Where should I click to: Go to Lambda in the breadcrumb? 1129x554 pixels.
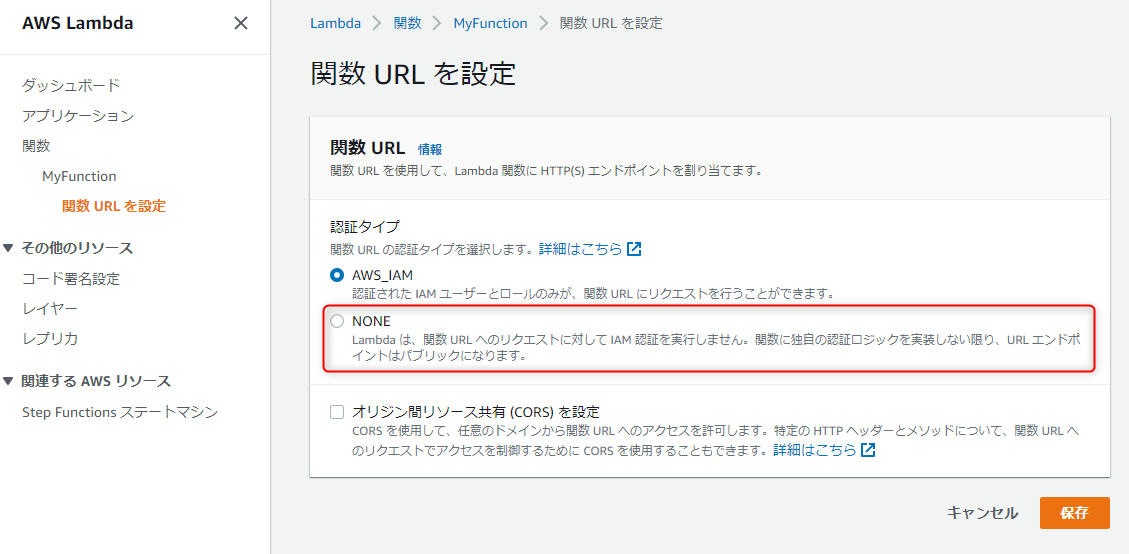click(336, 23)
